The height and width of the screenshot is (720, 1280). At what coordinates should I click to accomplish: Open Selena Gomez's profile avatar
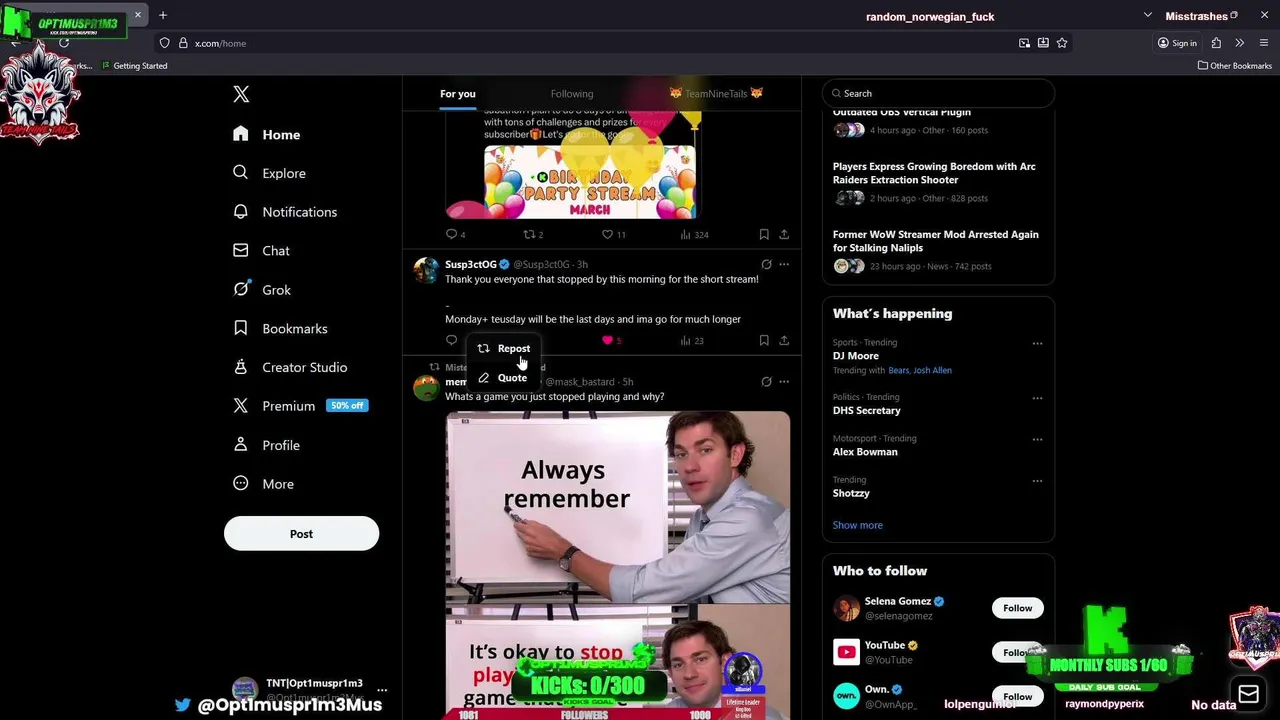846,608
